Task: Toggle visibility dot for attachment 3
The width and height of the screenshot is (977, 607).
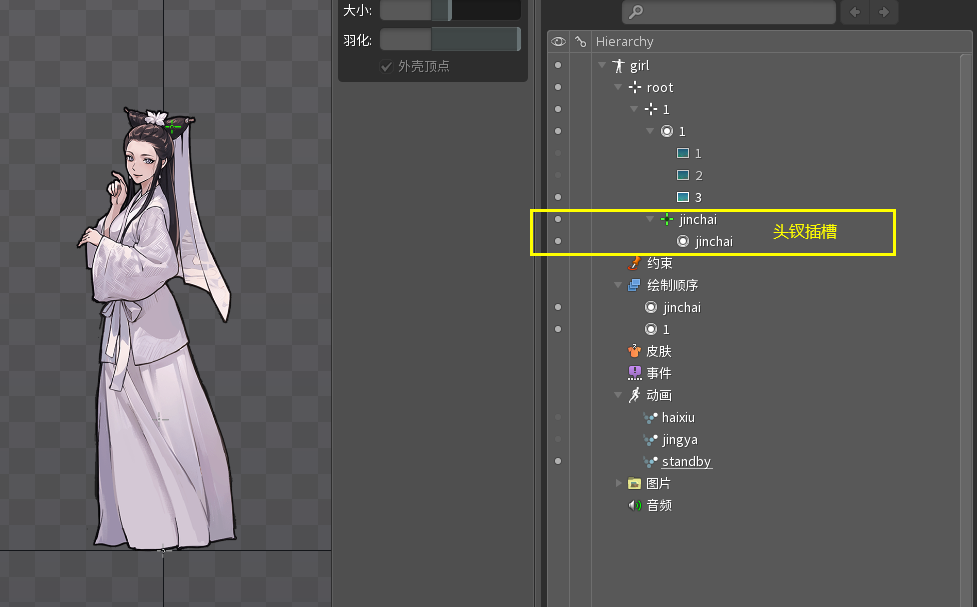Action: point(558,198)
